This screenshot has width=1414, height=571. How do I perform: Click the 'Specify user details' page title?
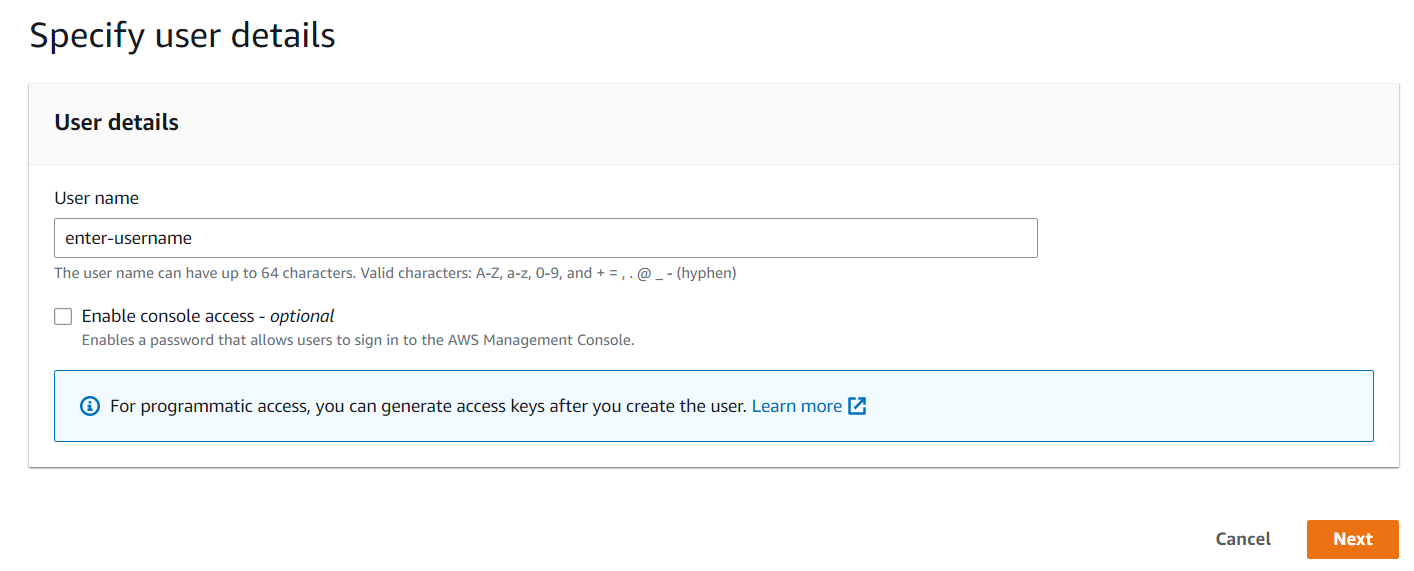coord(182,36)
